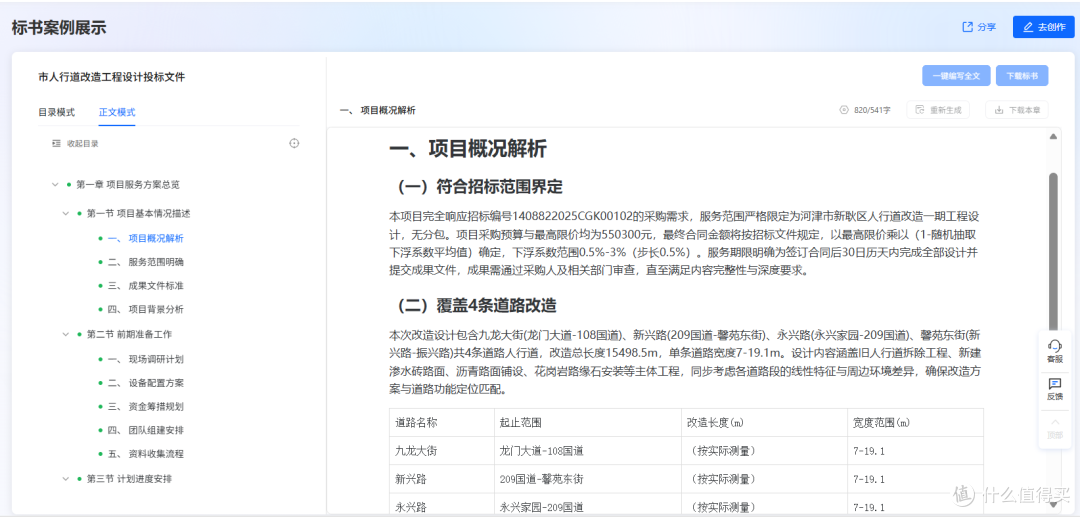Click heading （一）符合招标范围界定
This screenshot has height=517, width=1080.
477,187
